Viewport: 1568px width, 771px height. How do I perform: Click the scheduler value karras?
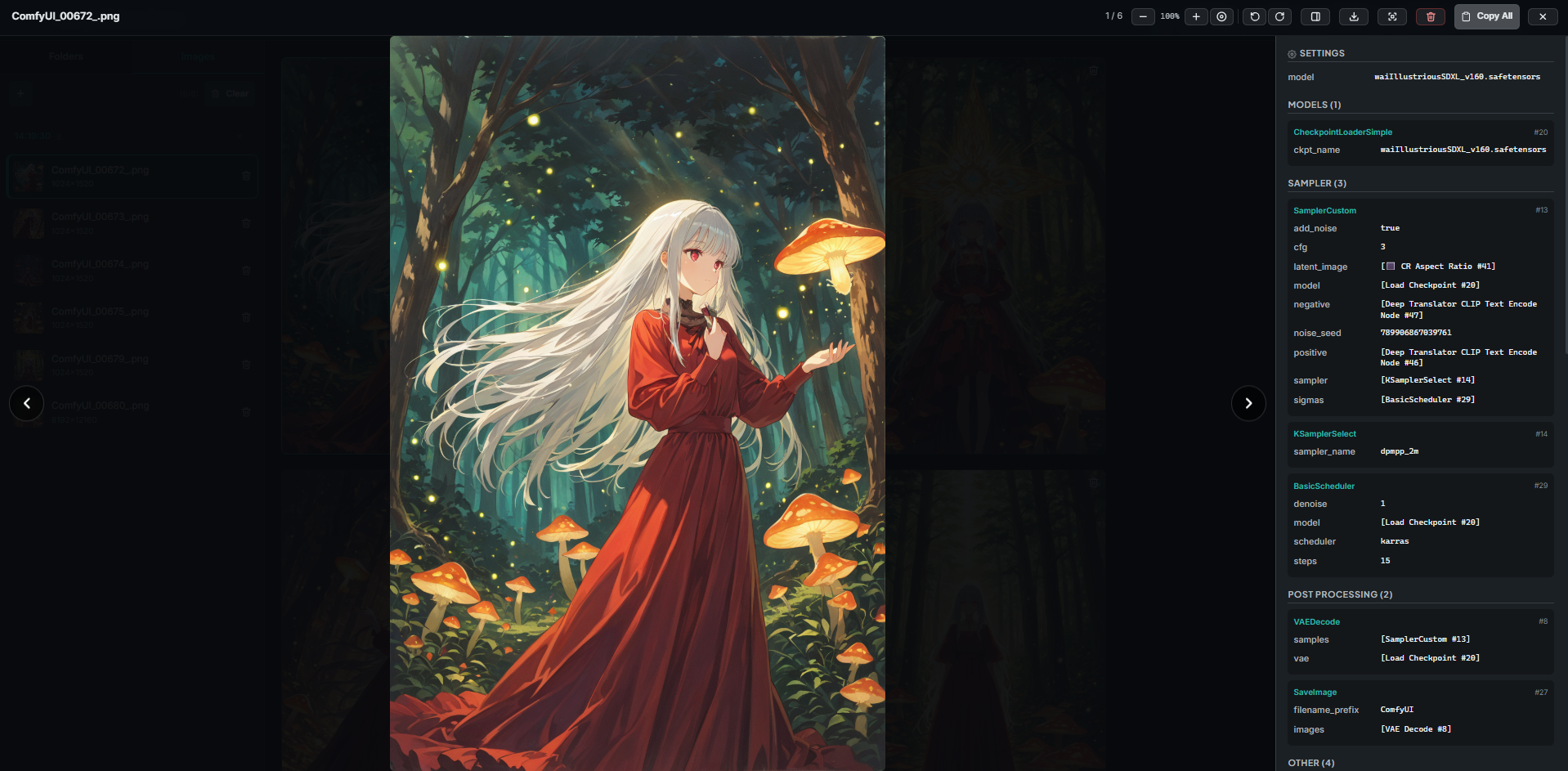pos(1395,541)
